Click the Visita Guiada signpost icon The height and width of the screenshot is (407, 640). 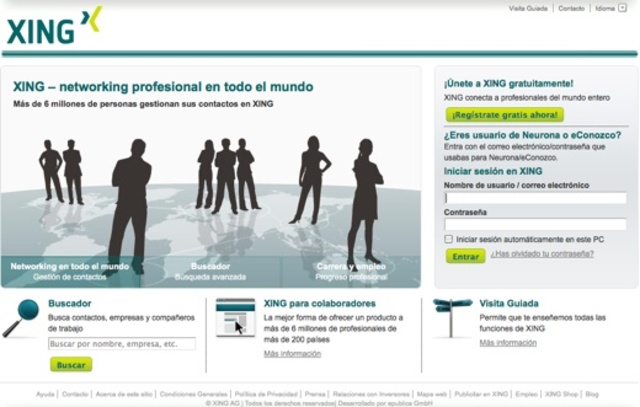(x=452, y=318)
